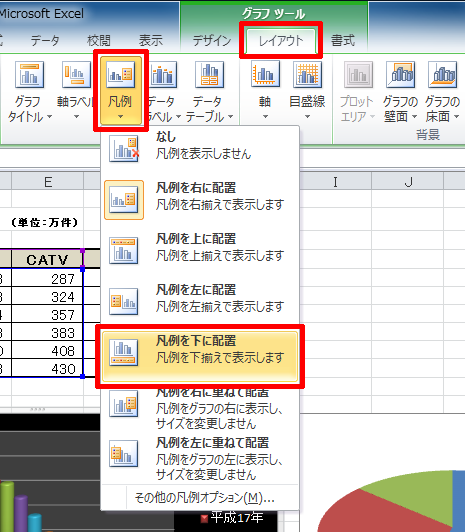
Task: Select column I header
Action: tap(335, 182)
